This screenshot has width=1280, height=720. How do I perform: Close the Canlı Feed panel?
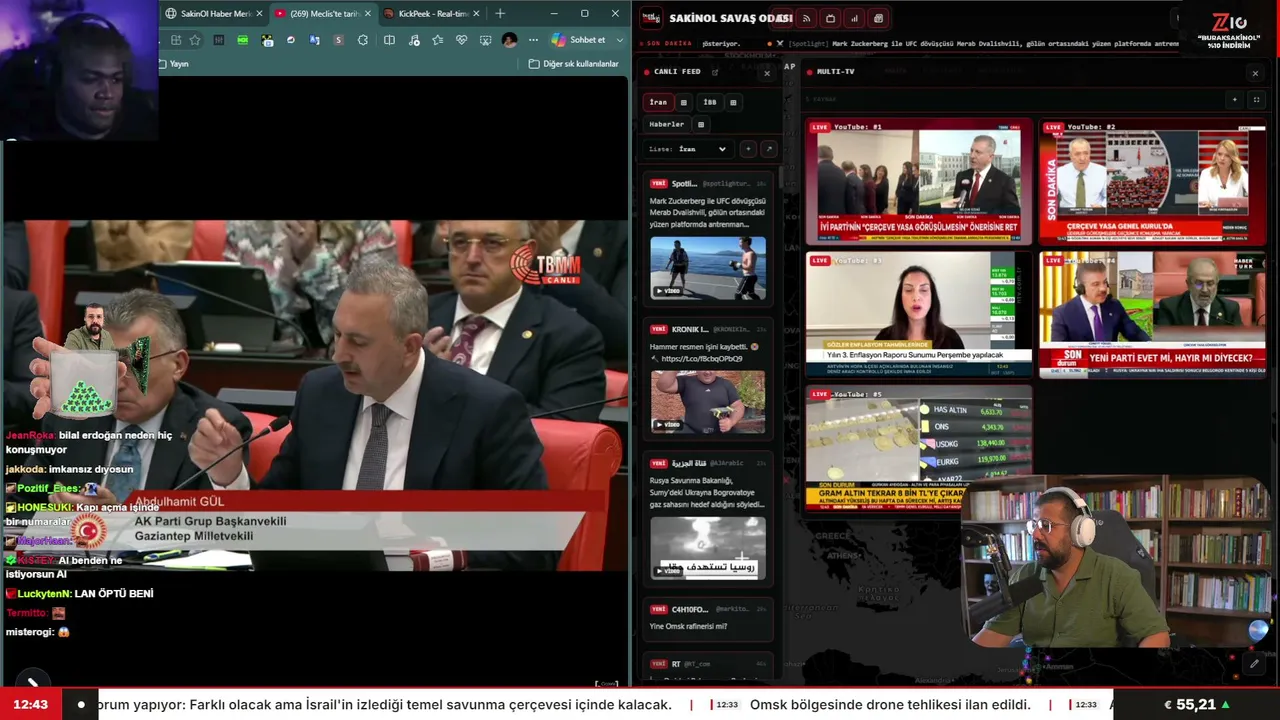[x=767, y=73]
